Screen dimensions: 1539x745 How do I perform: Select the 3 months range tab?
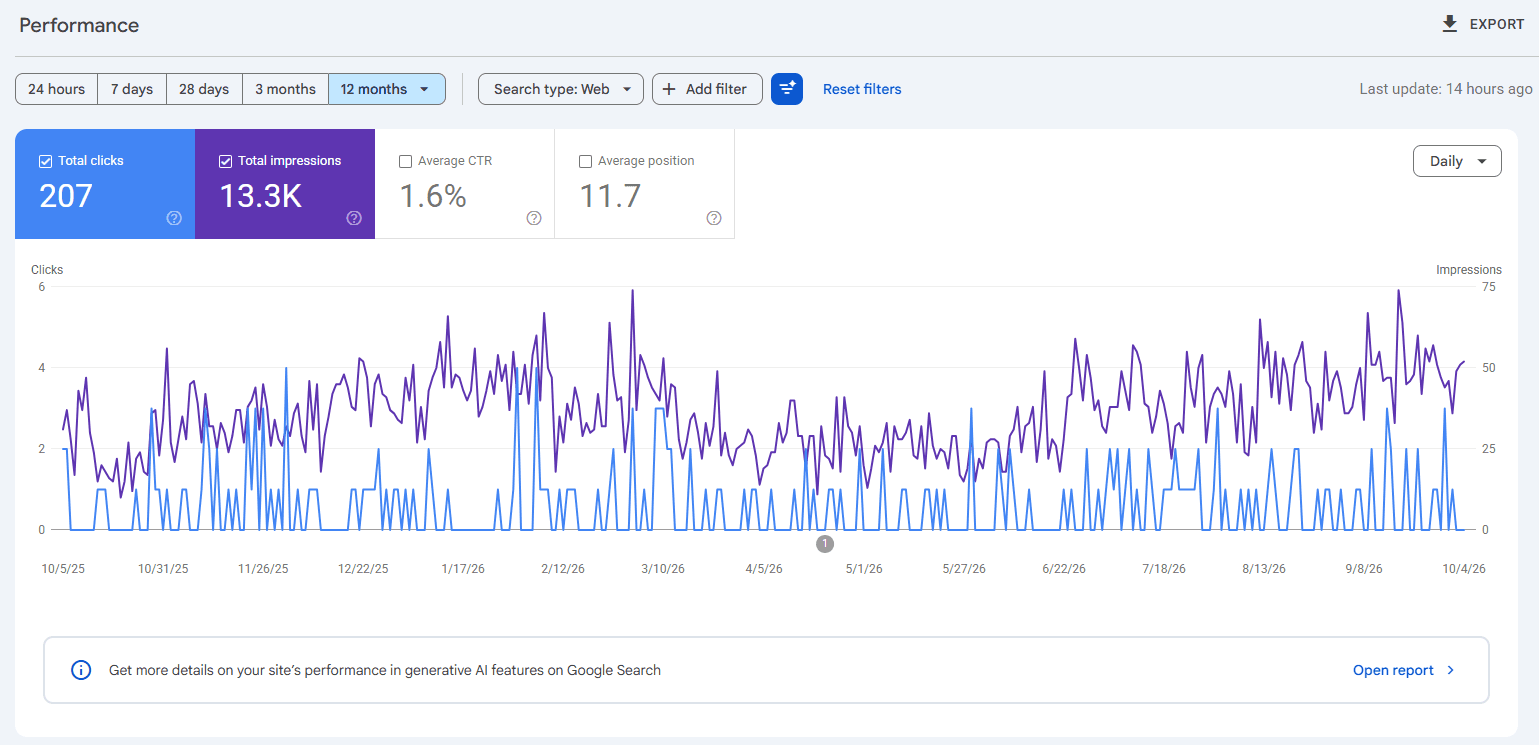(285, 89)
